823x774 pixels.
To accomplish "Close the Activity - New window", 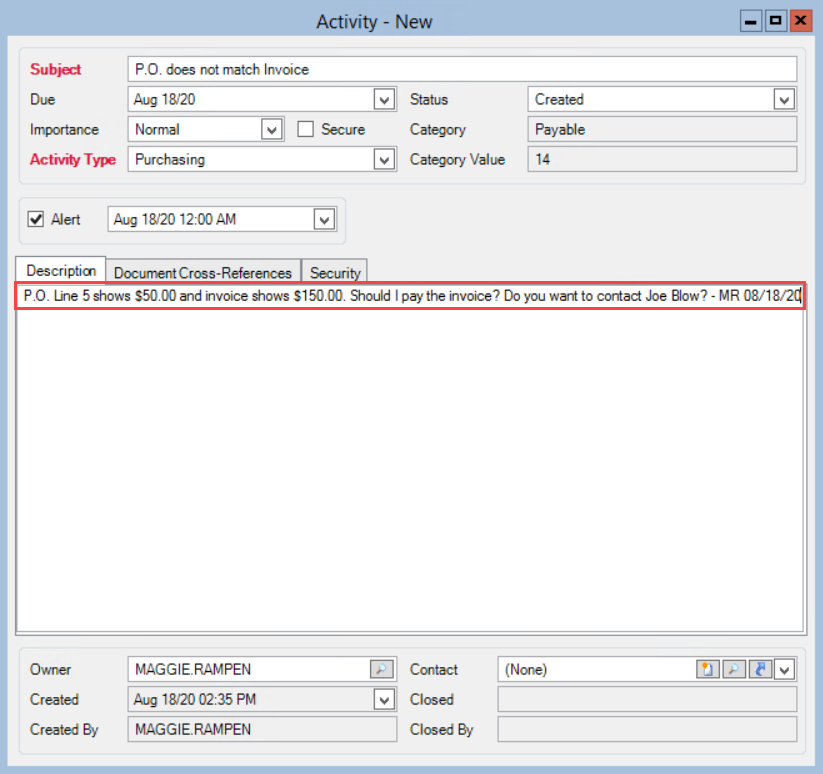I will click(800, 22).
